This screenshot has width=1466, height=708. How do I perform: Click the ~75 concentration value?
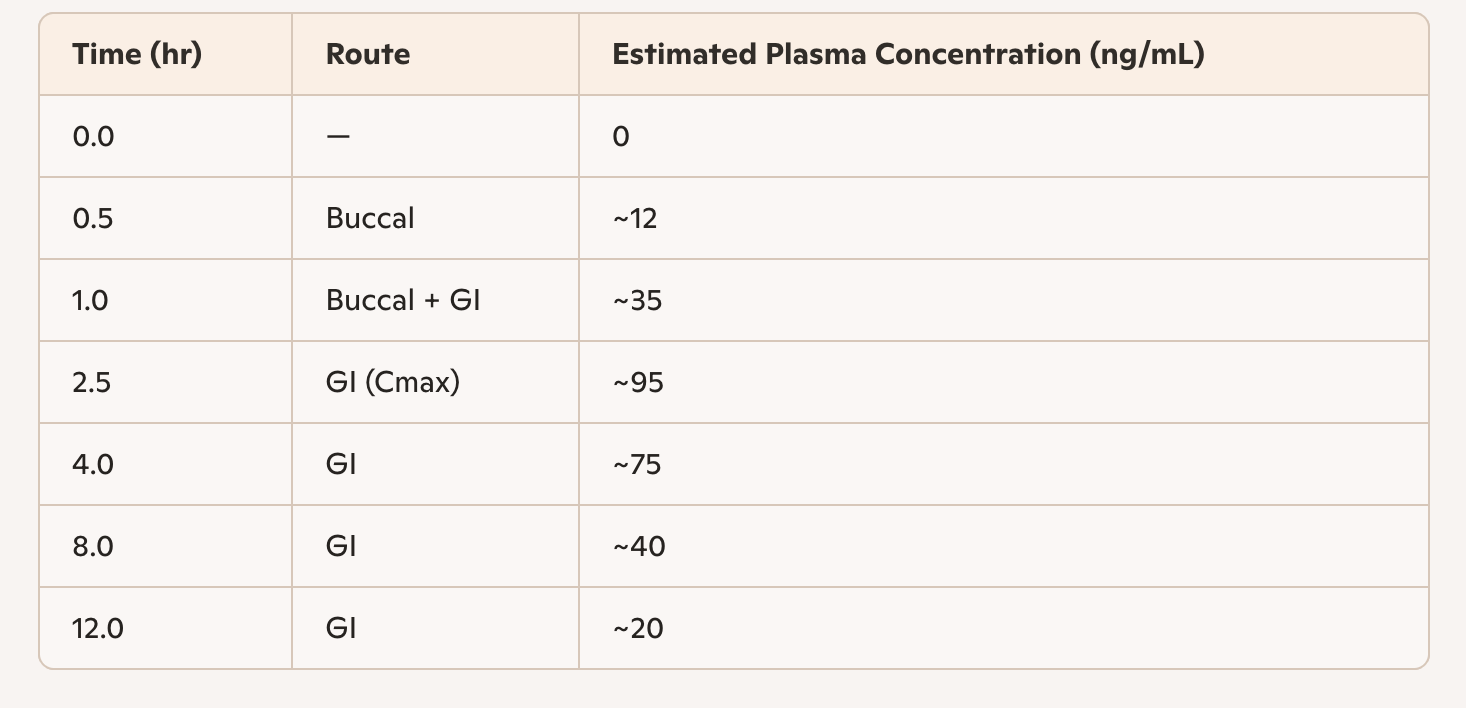[637, 465]
